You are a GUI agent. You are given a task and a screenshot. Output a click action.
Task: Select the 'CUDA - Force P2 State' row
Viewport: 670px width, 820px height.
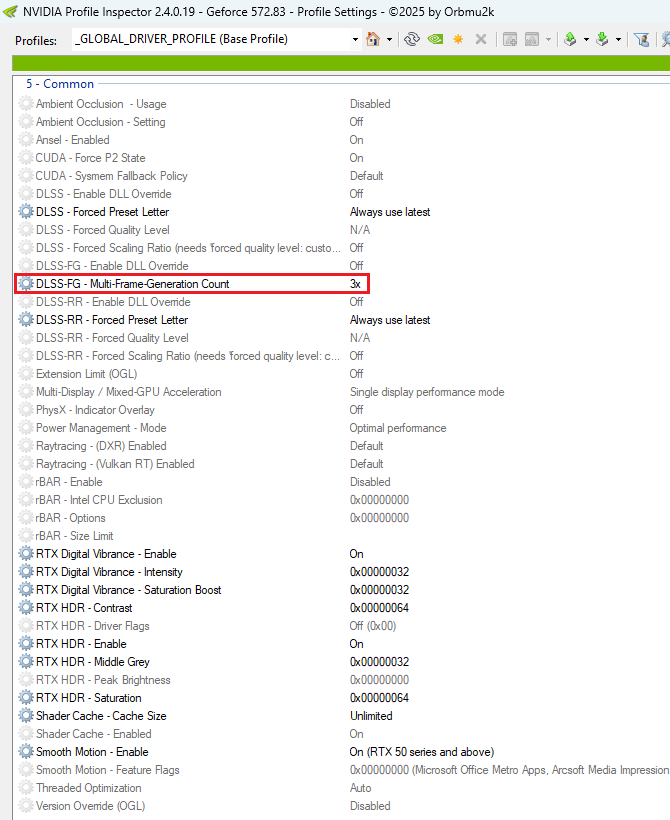[x=341, y=158]
